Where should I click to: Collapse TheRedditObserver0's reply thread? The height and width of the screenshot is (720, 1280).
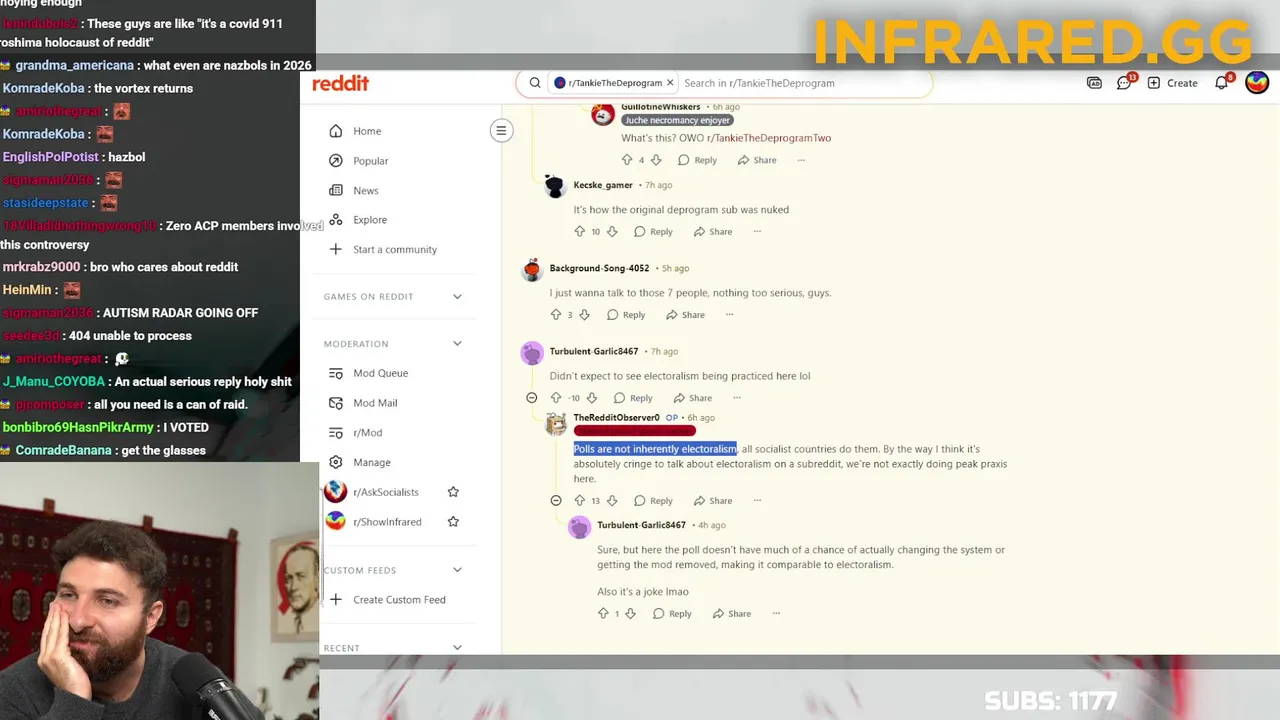[556, 500]
